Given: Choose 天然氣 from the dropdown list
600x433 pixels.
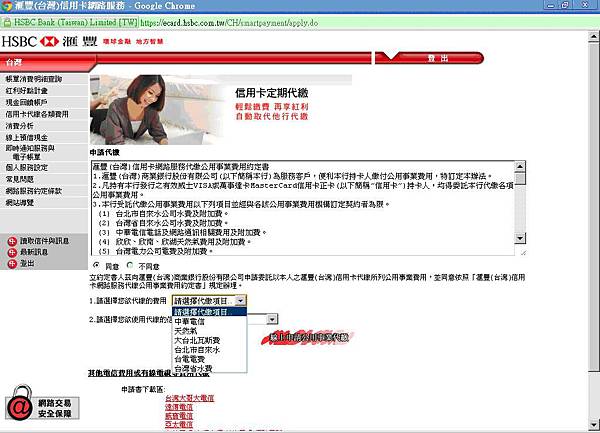Looking at the screenshot, I should click(209, 331).
